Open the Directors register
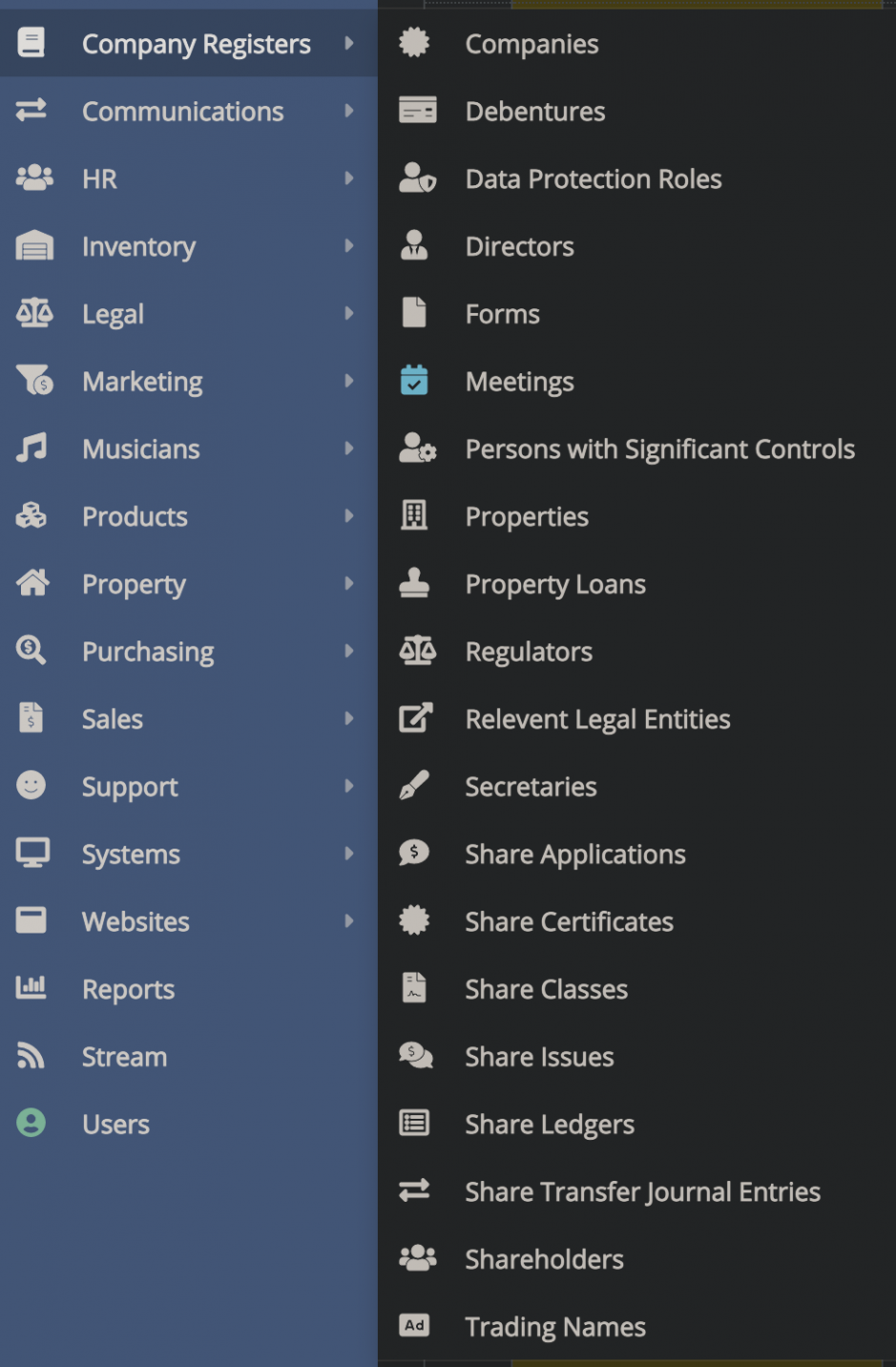896x1367 pixels. pyautogui.click(x=519, y=246)
